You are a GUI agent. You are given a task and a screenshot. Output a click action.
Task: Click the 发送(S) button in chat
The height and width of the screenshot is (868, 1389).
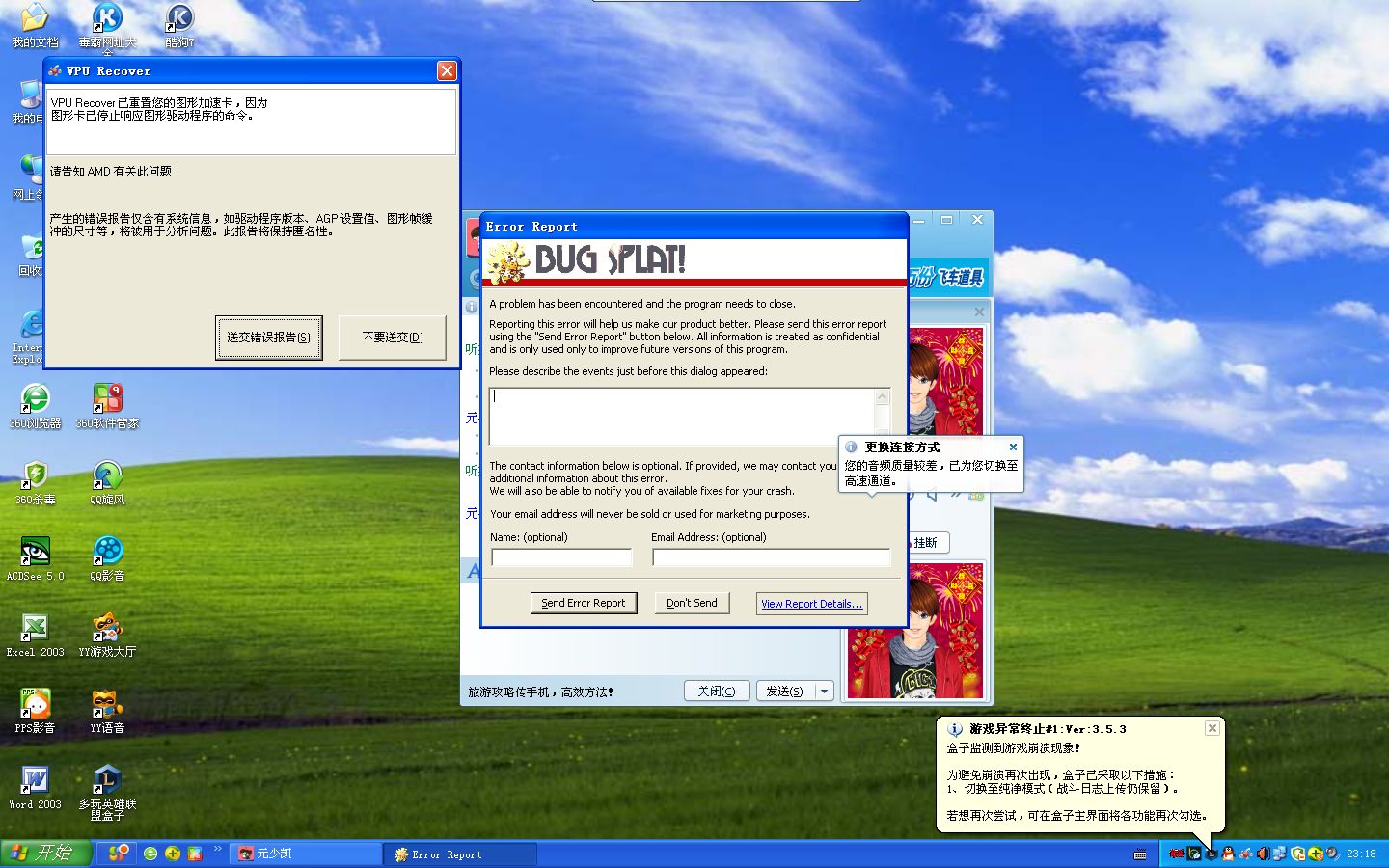(785, 692)
